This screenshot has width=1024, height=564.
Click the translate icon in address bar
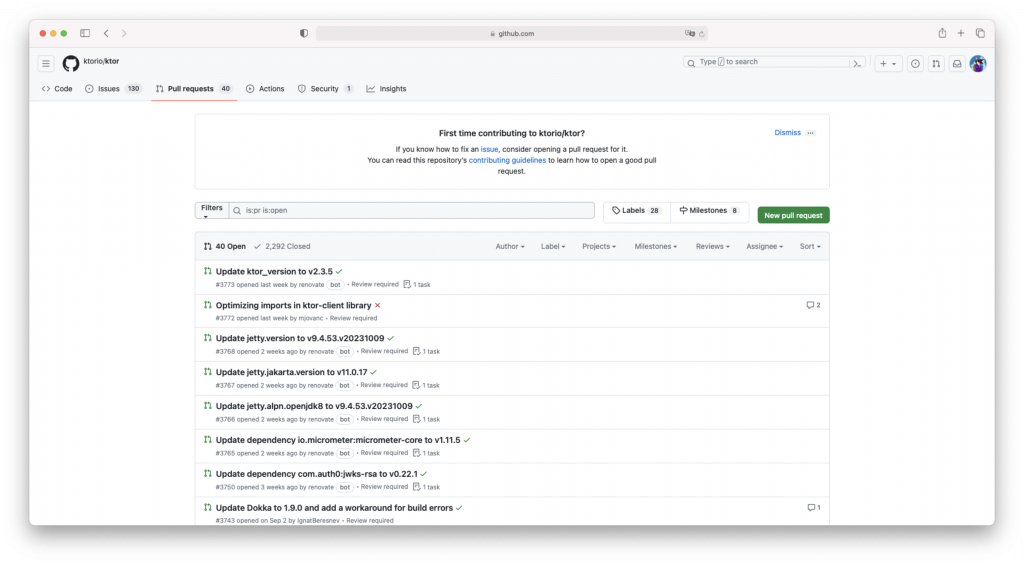click(690, 33)
